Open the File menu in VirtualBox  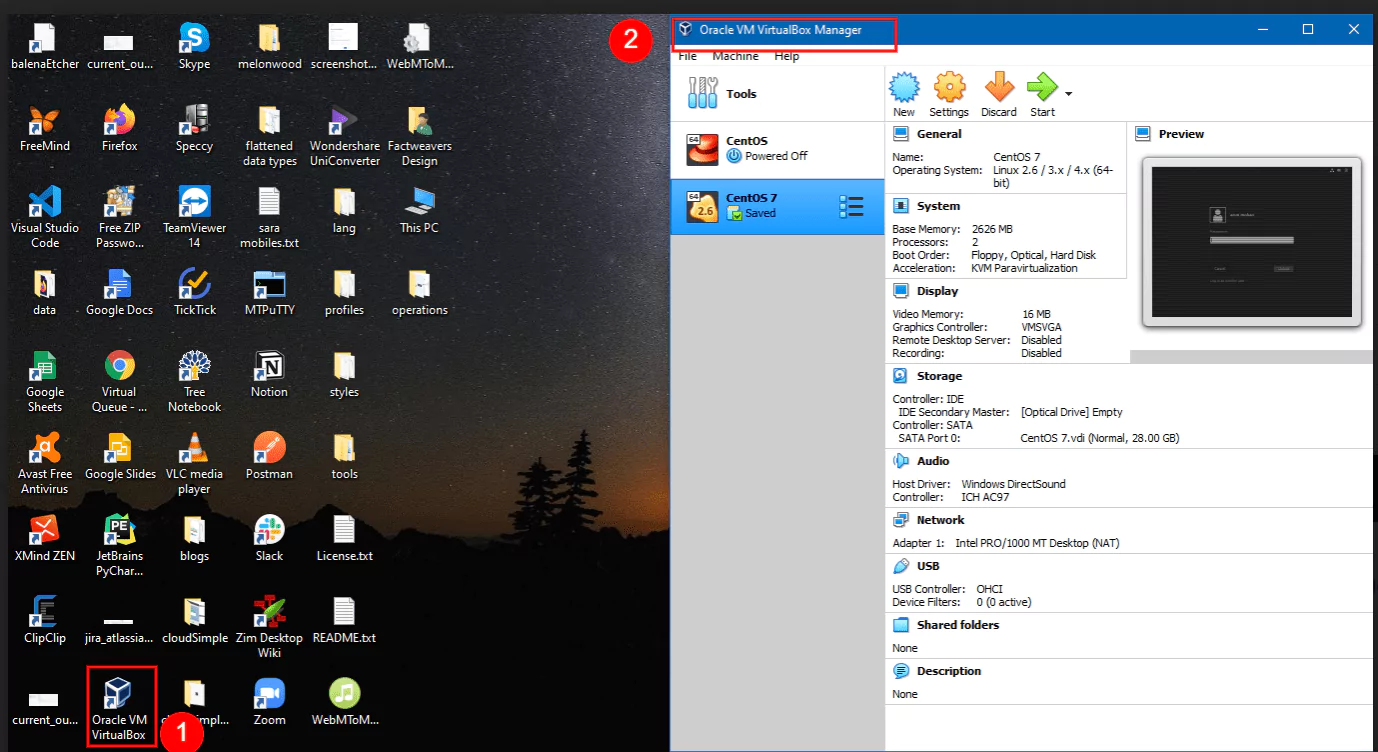[688, 57]
